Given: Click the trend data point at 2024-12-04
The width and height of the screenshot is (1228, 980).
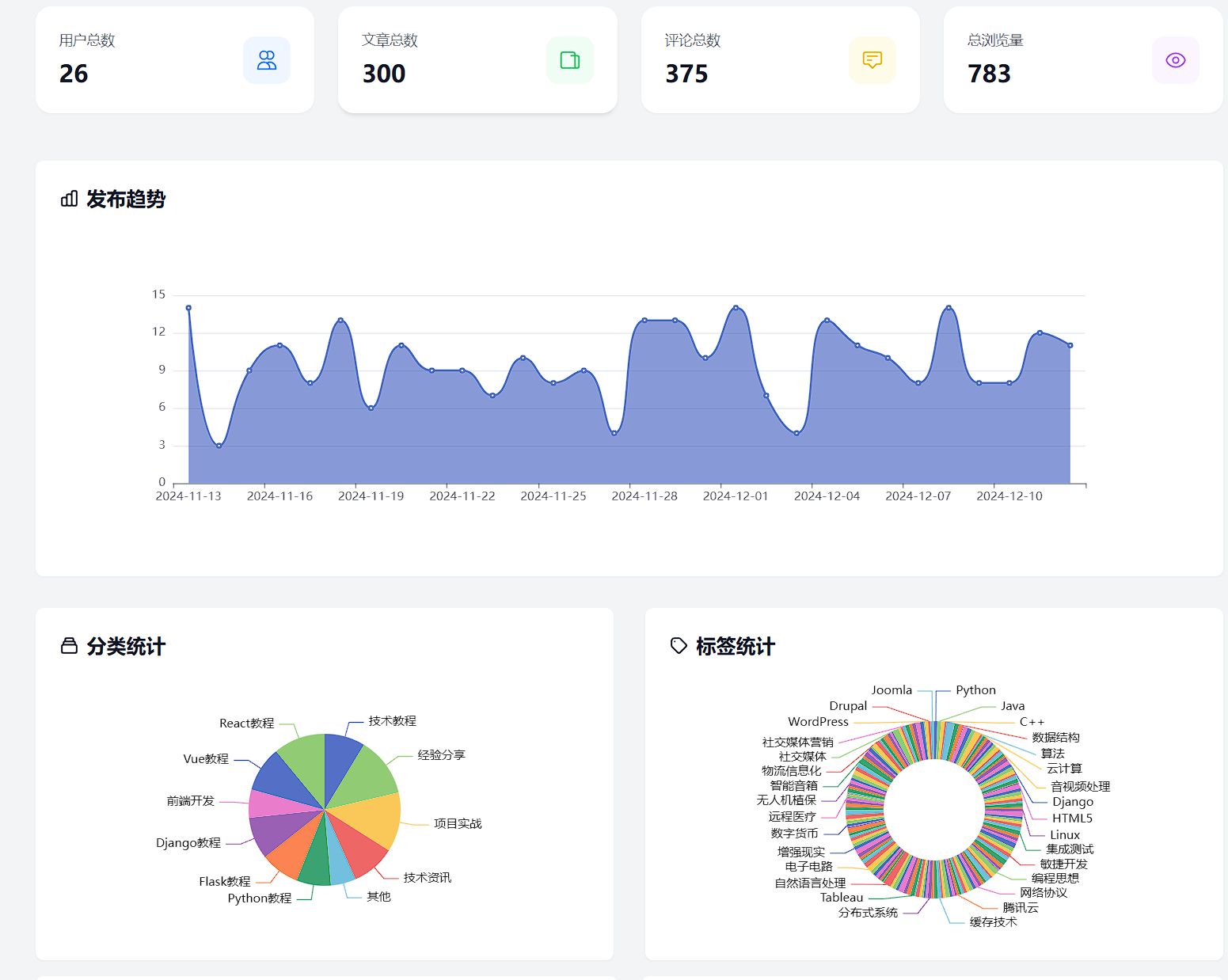Looking at the screenshot, I should click(x=827, y=321).
